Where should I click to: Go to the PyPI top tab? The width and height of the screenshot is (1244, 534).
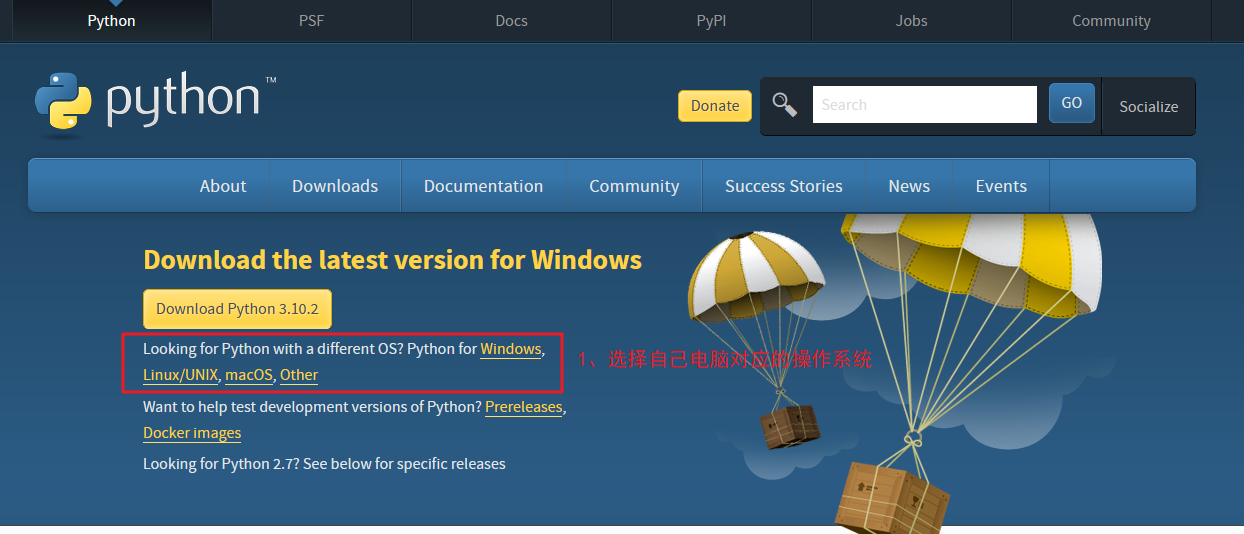point(712,21)
